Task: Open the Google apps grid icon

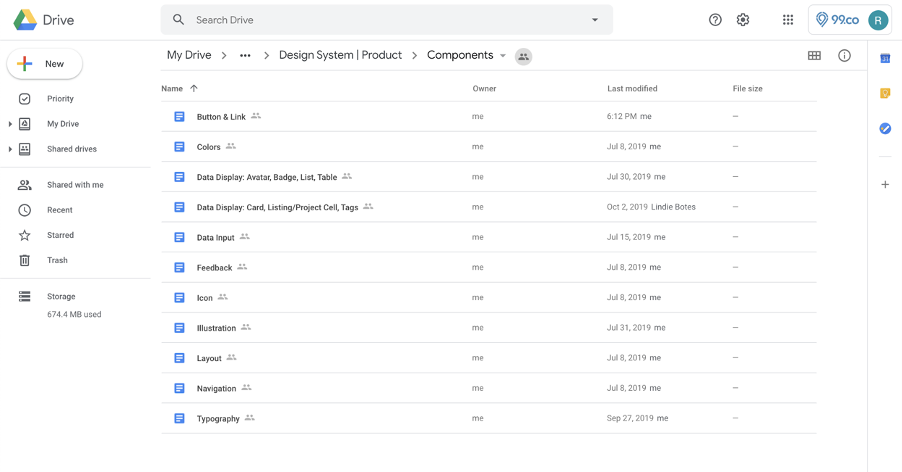Action: pyautogui.click(x=788, y=20)
